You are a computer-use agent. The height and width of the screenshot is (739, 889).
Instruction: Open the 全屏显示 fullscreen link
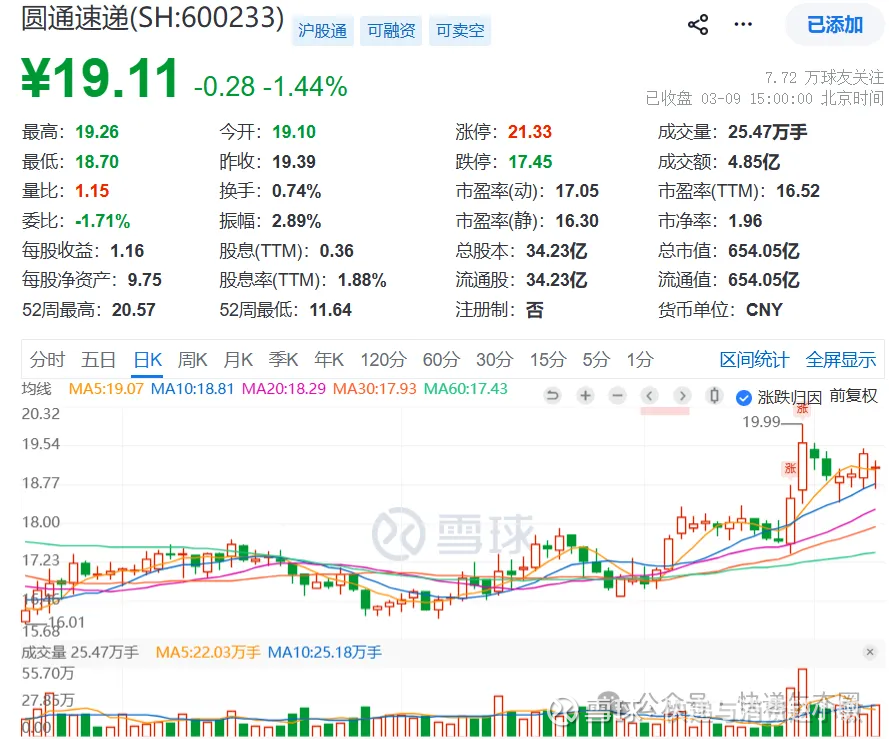(x=841, y=360)
